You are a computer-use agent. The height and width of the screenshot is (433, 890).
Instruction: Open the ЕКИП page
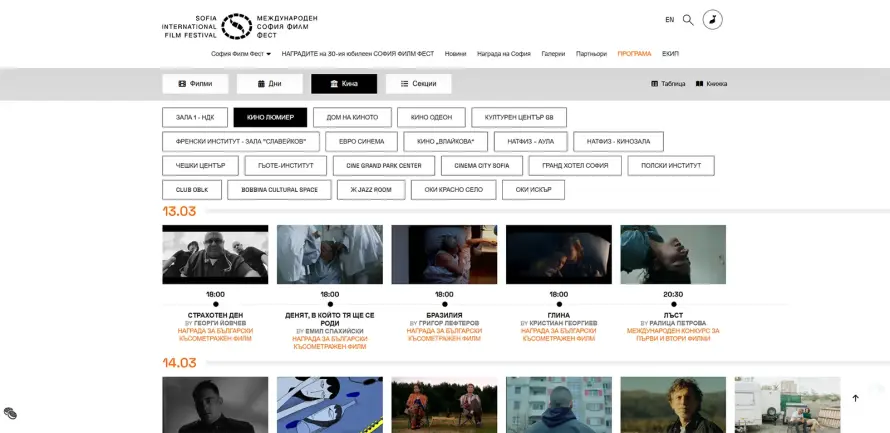click(670, 54)
